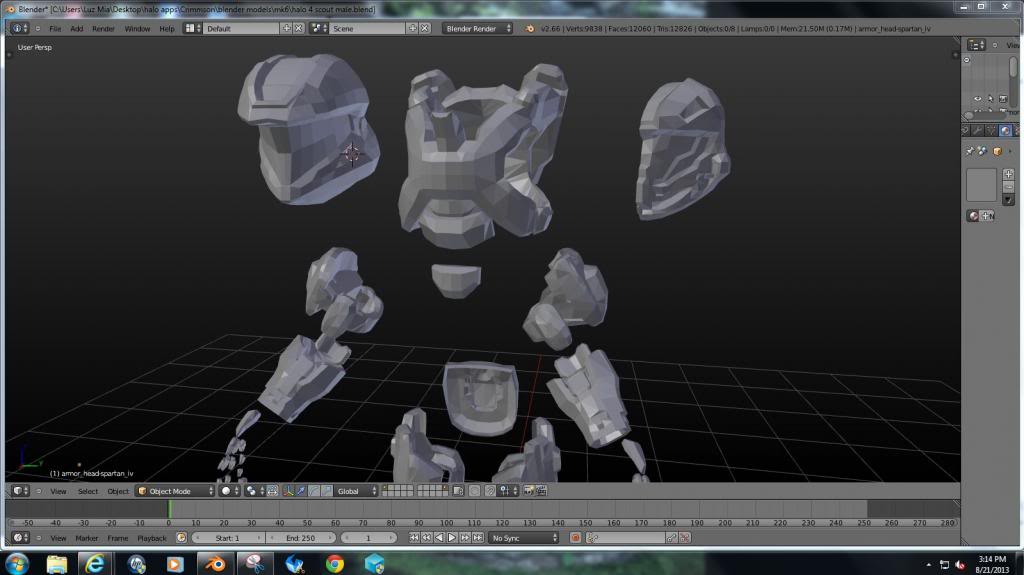The image size is (1024, 575).
Task: Open the Global transform orientation dropdown
Action: [x=356, y=491]
